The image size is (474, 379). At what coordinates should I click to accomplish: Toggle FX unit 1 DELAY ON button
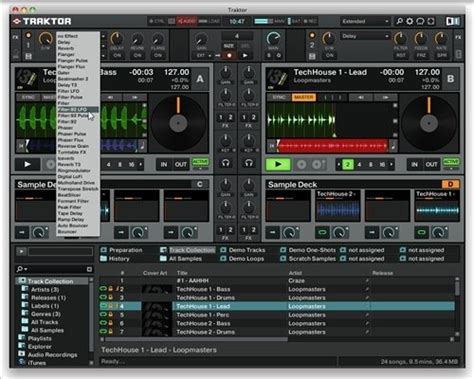[117, 55]
